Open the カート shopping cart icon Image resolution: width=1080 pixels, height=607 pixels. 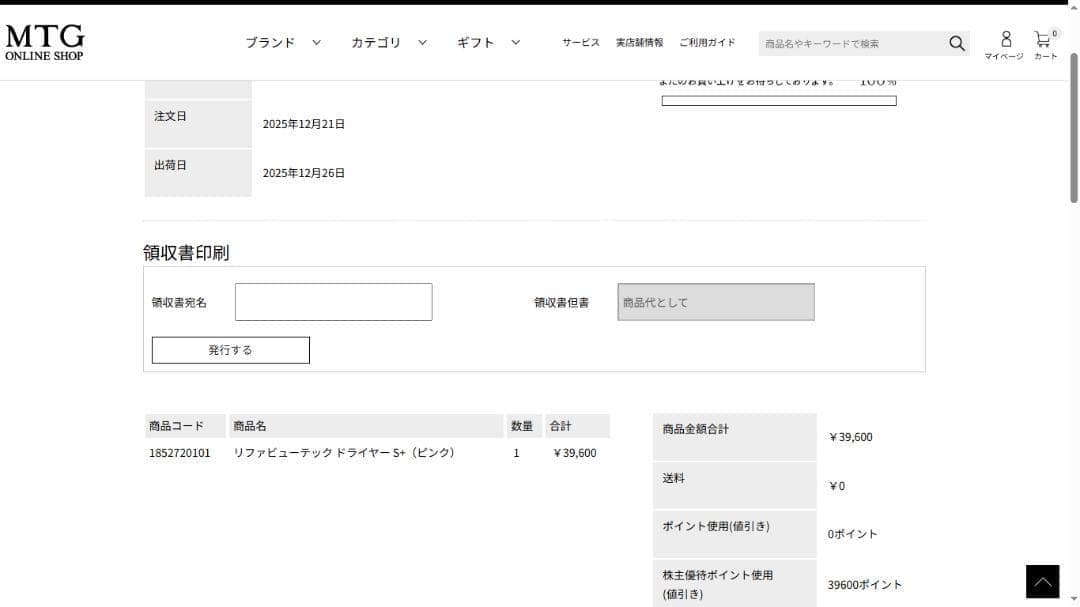(1043, 40)
